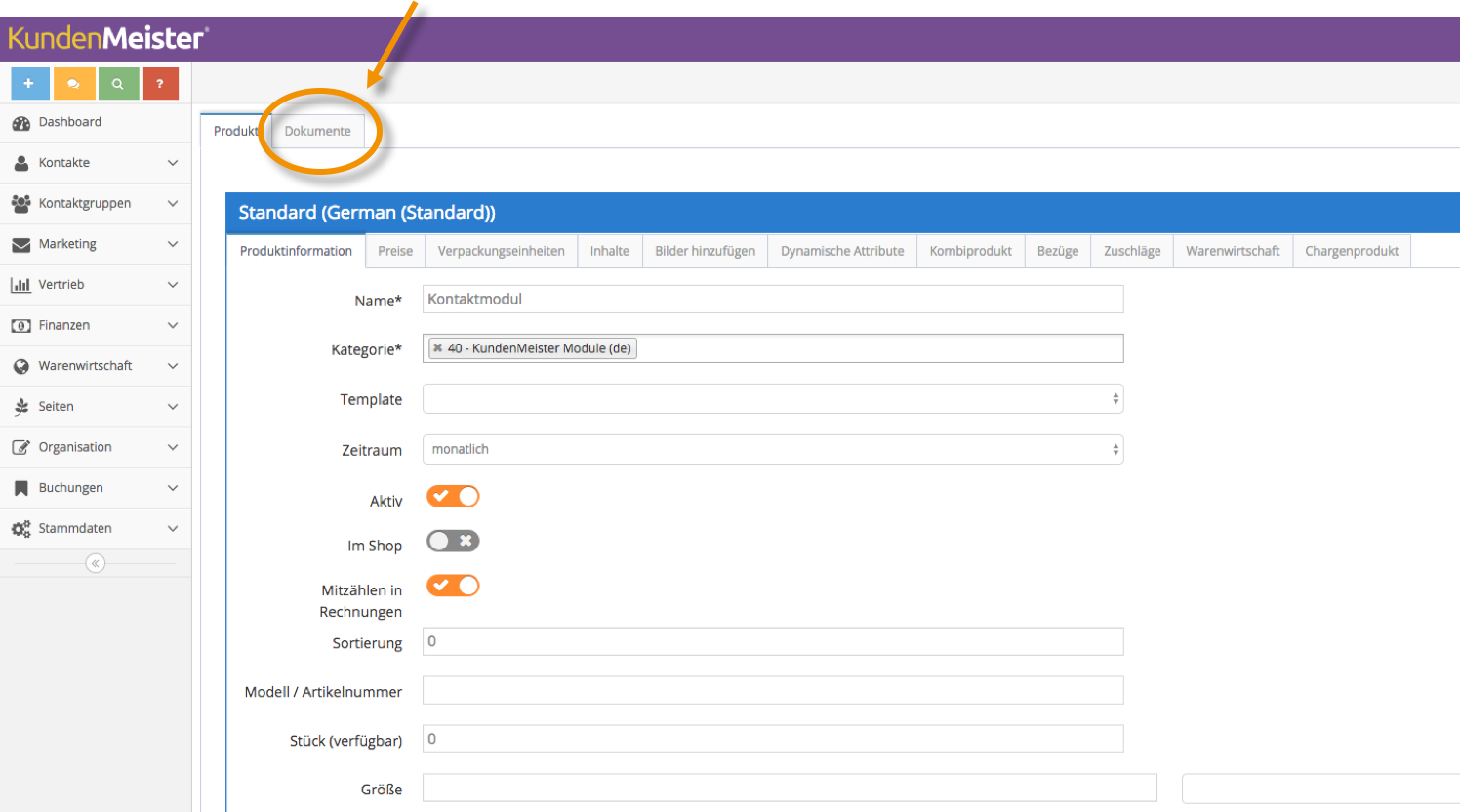Expand the Stammdaten menu chevron
The width and height of the screenshot is (1460, 812).
point(173,529)
